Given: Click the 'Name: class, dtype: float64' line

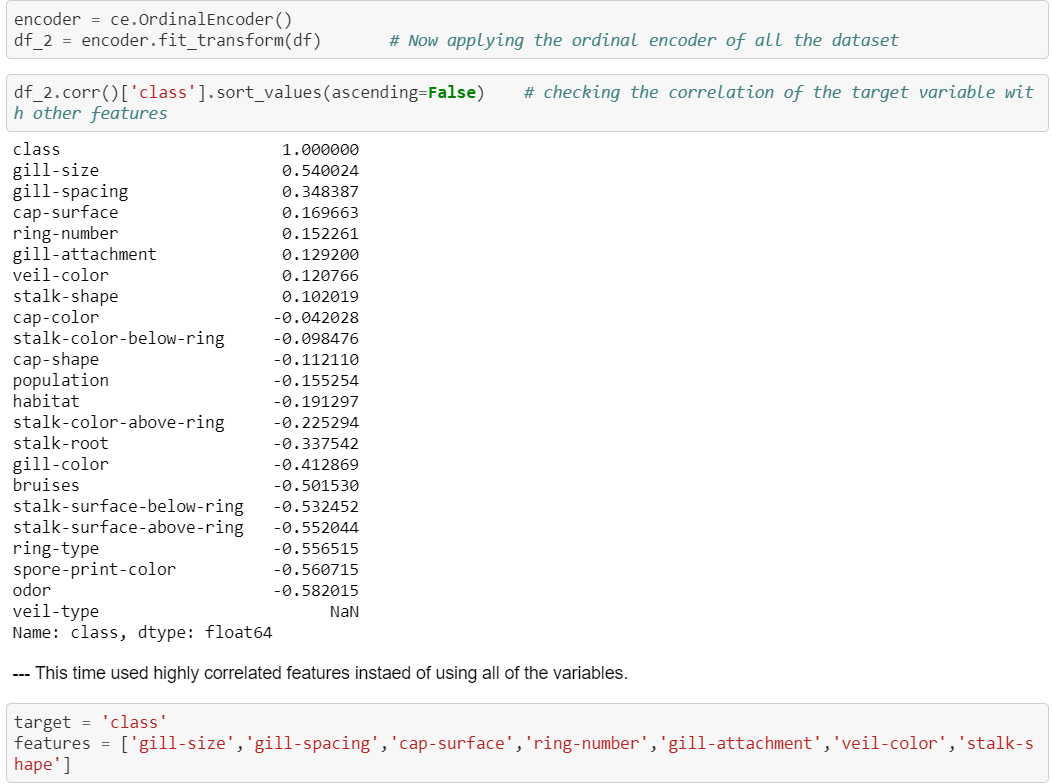Looking at the screenshot, I should coord(142,632).
